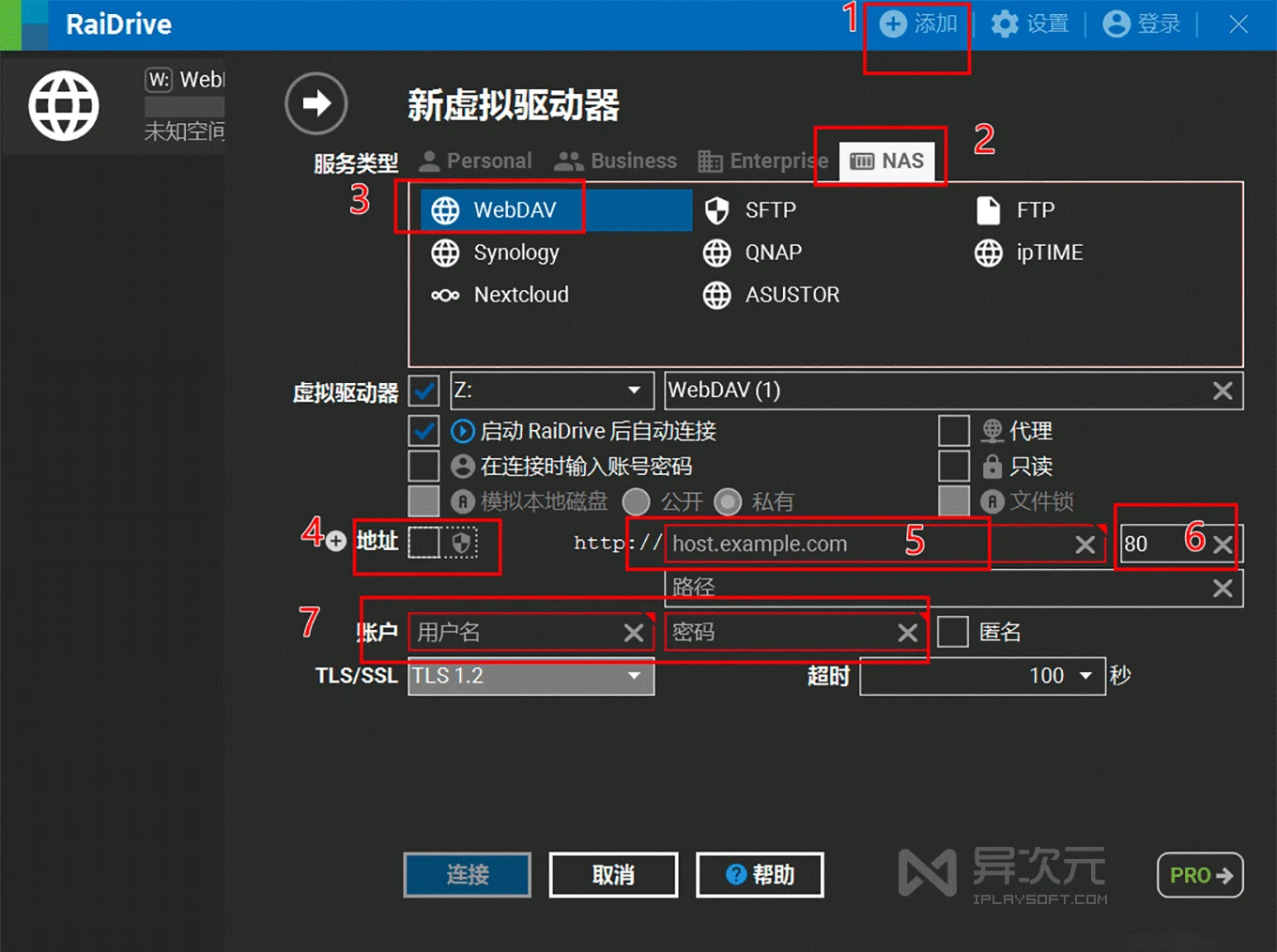The image size is (1277, 952).
Task: Select WebDAV service type
Action: pos(556,209)
